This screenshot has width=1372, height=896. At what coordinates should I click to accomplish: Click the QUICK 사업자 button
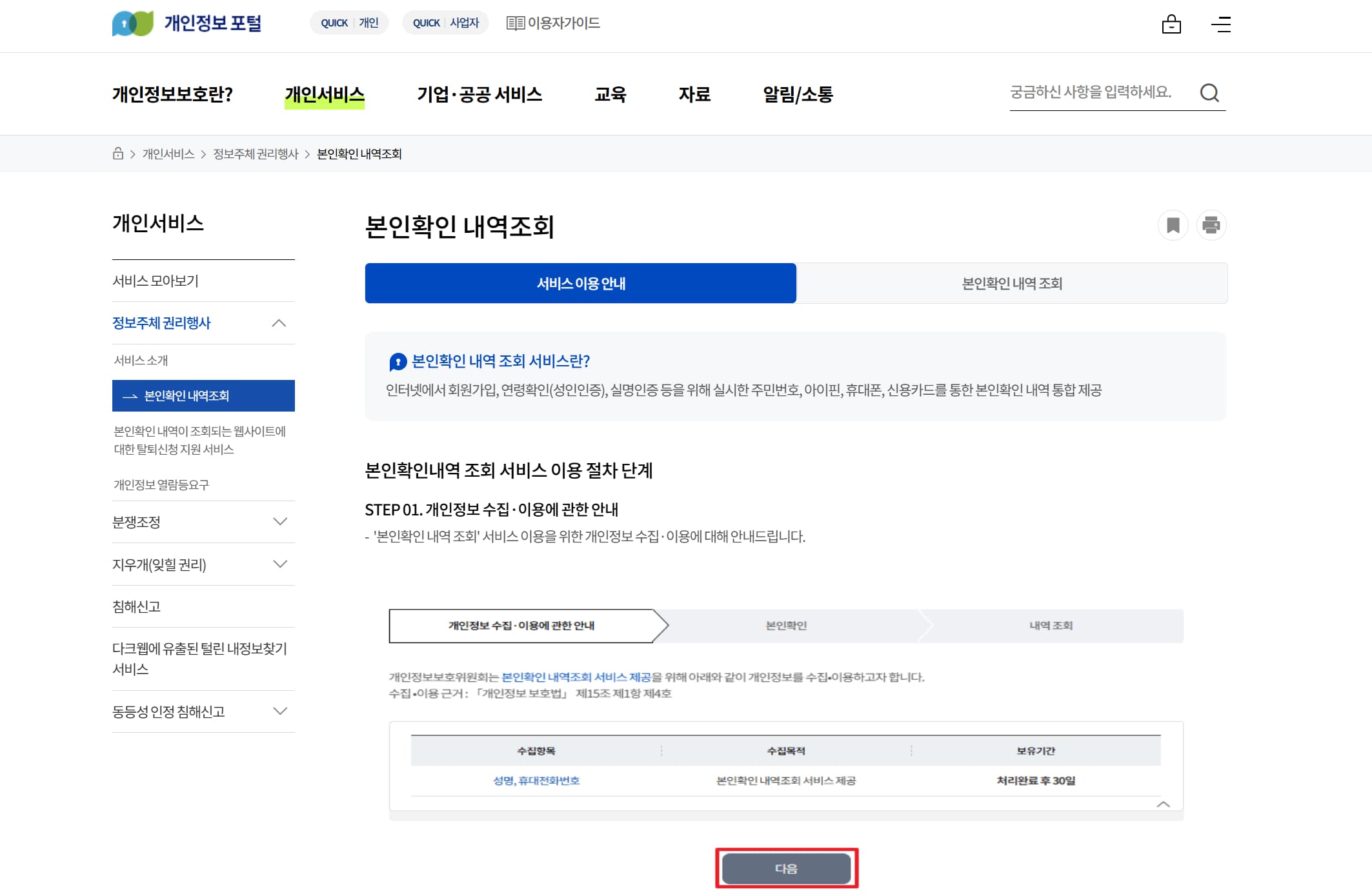tap(445, 22)
